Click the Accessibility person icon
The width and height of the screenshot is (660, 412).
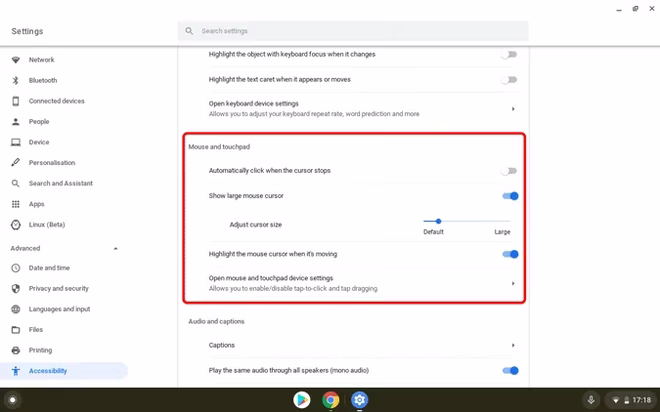point(16,371)
